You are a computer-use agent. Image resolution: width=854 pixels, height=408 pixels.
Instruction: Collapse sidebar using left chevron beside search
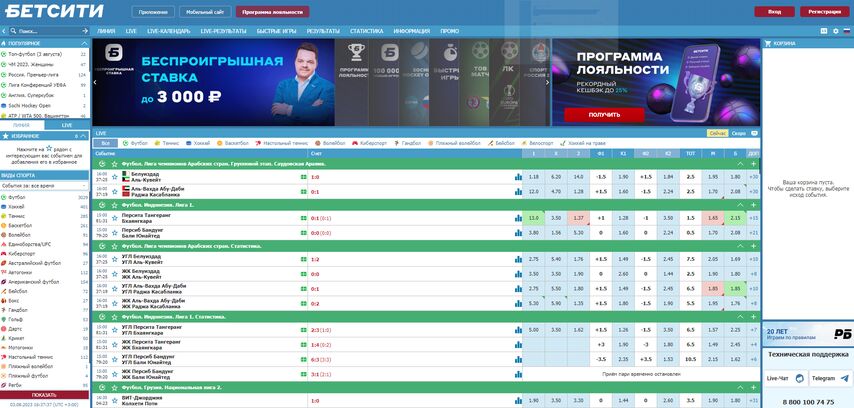4,31
